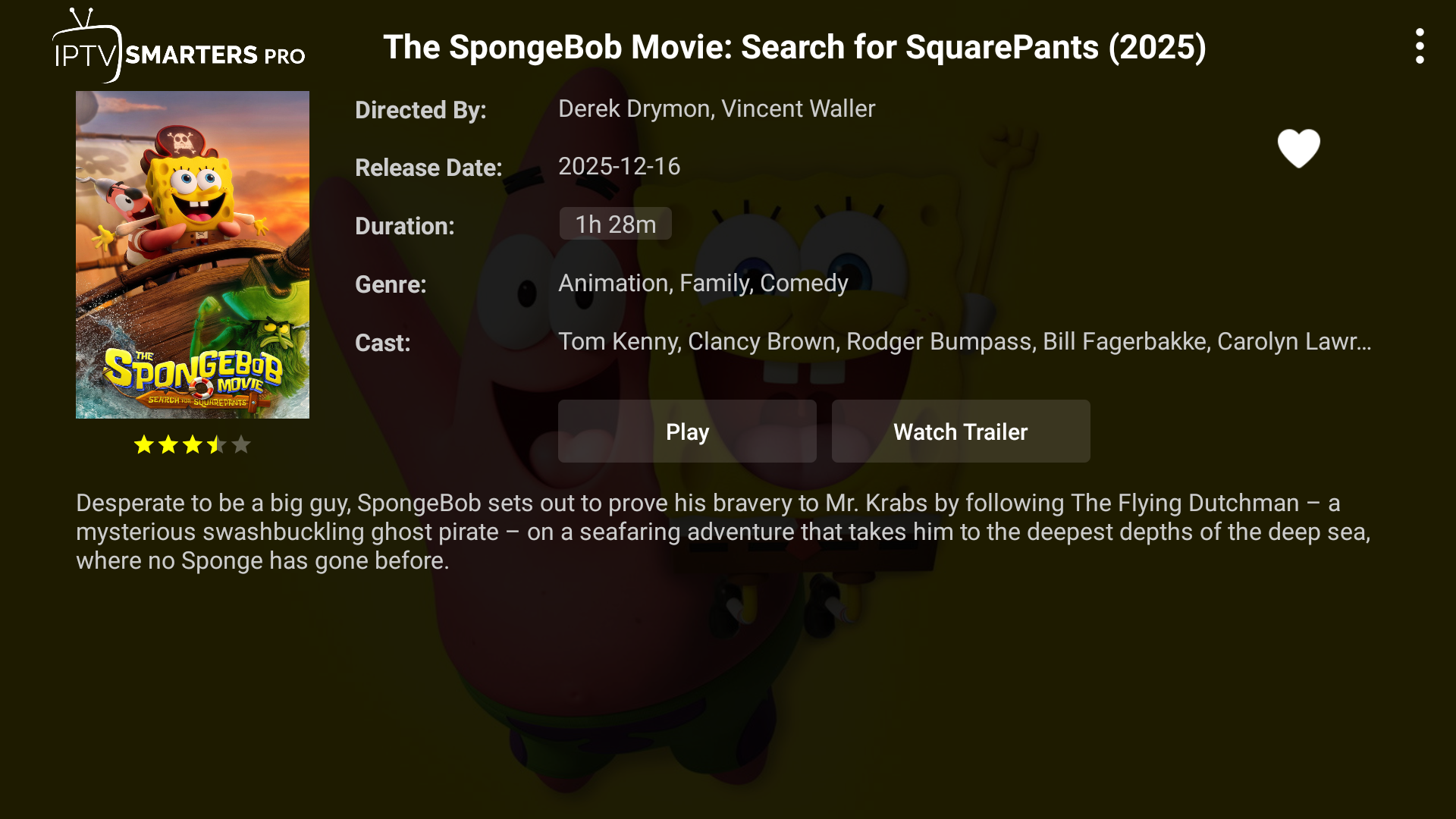The width and height of the screenshot is (1456, 819).
Task: Click the third yellow rating star
Action: pos(193,444)
